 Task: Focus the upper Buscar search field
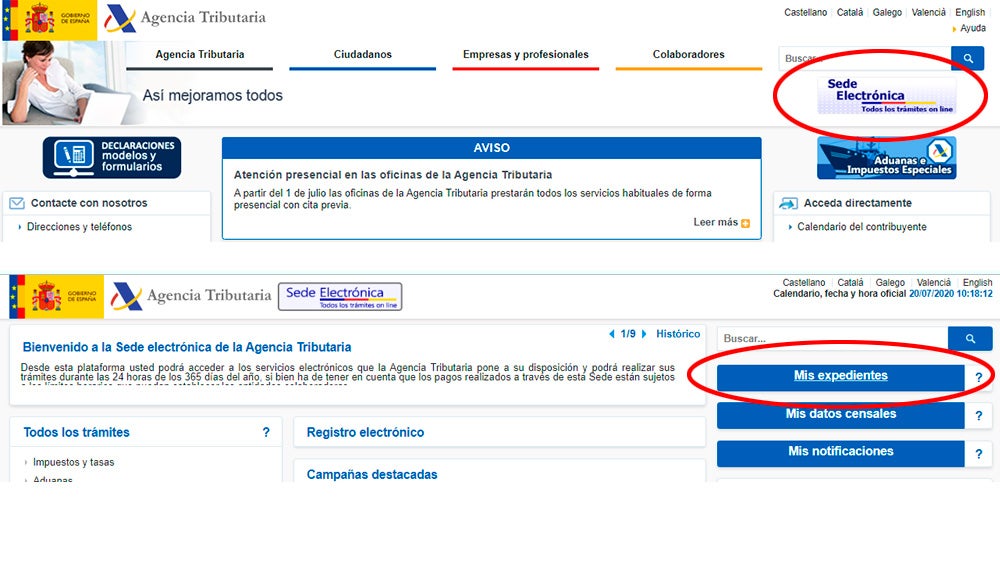pos(864,58)
